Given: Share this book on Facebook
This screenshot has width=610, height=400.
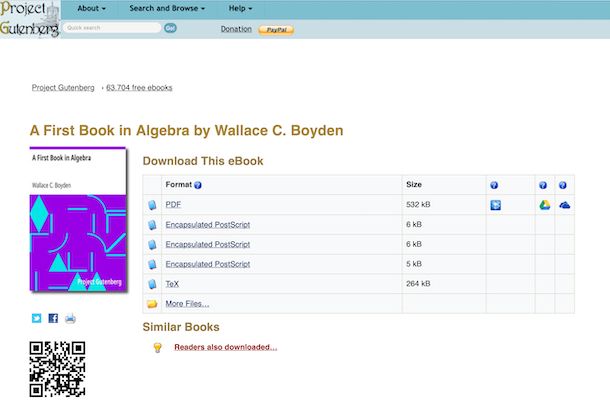Looking at the screenshot, I should [x=53, y=319].
